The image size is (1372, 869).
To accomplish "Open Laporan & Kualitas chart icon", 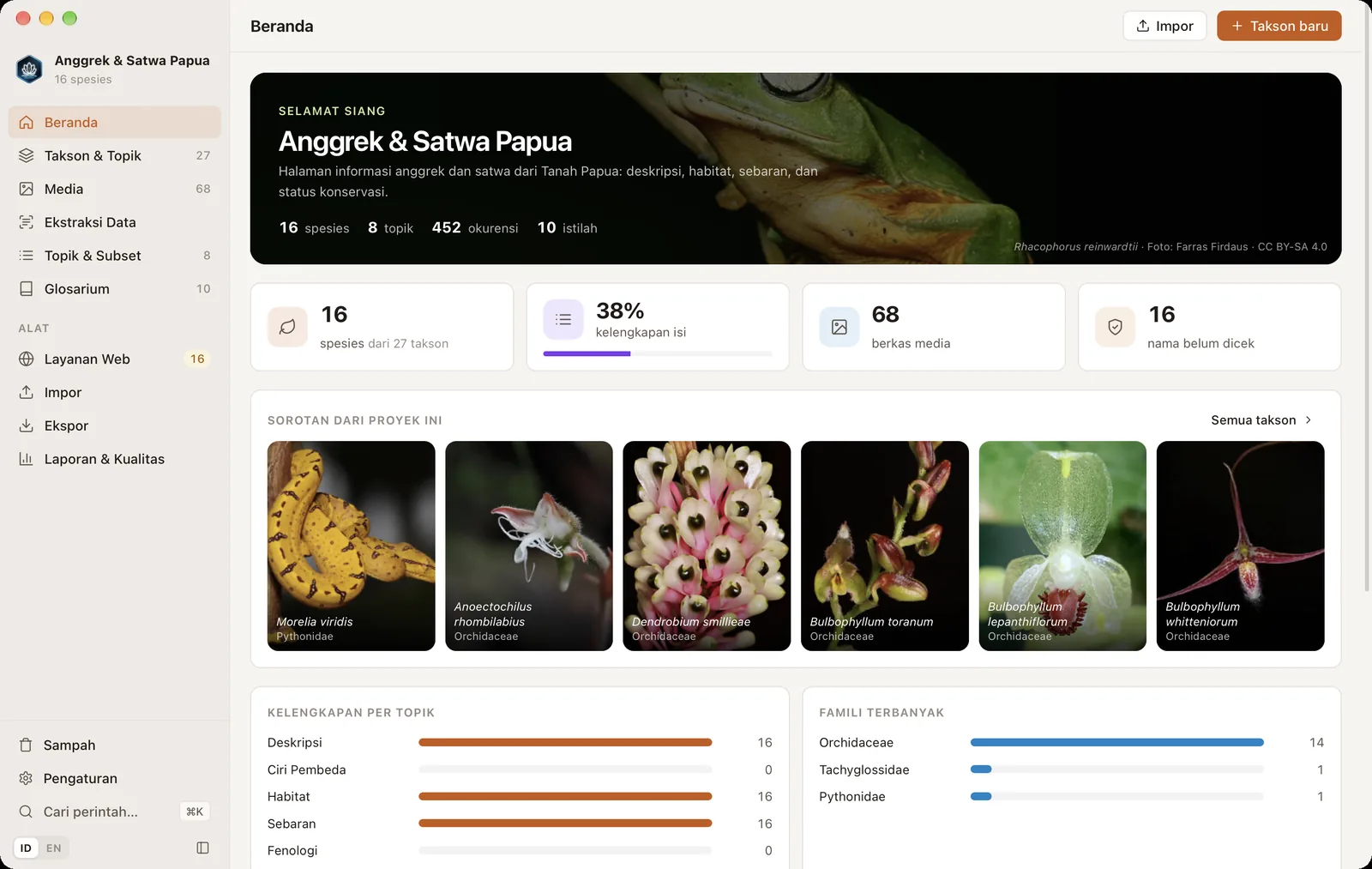I will click(x=27, y=459).
